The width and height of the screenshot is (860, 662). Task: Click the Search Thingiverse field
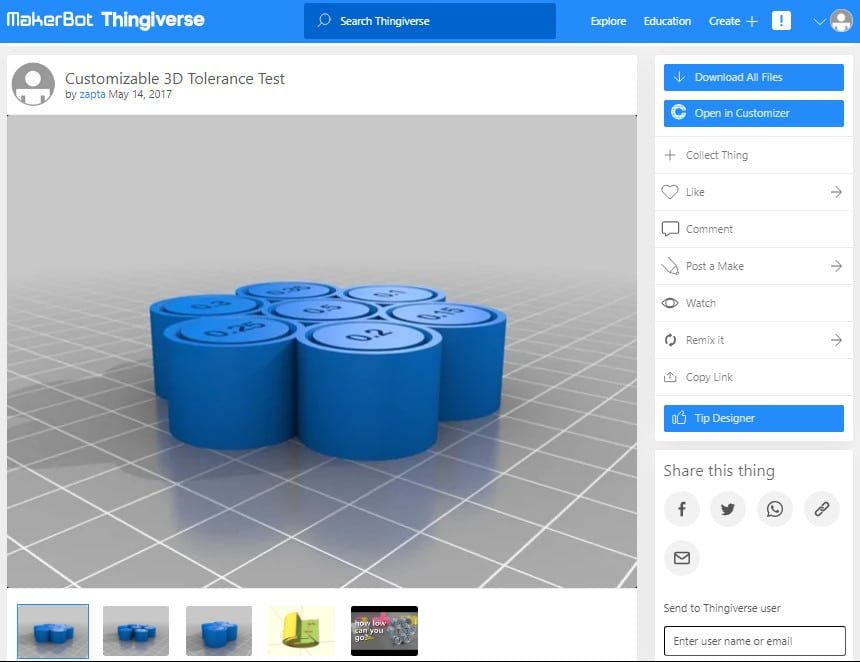(429, 21)
